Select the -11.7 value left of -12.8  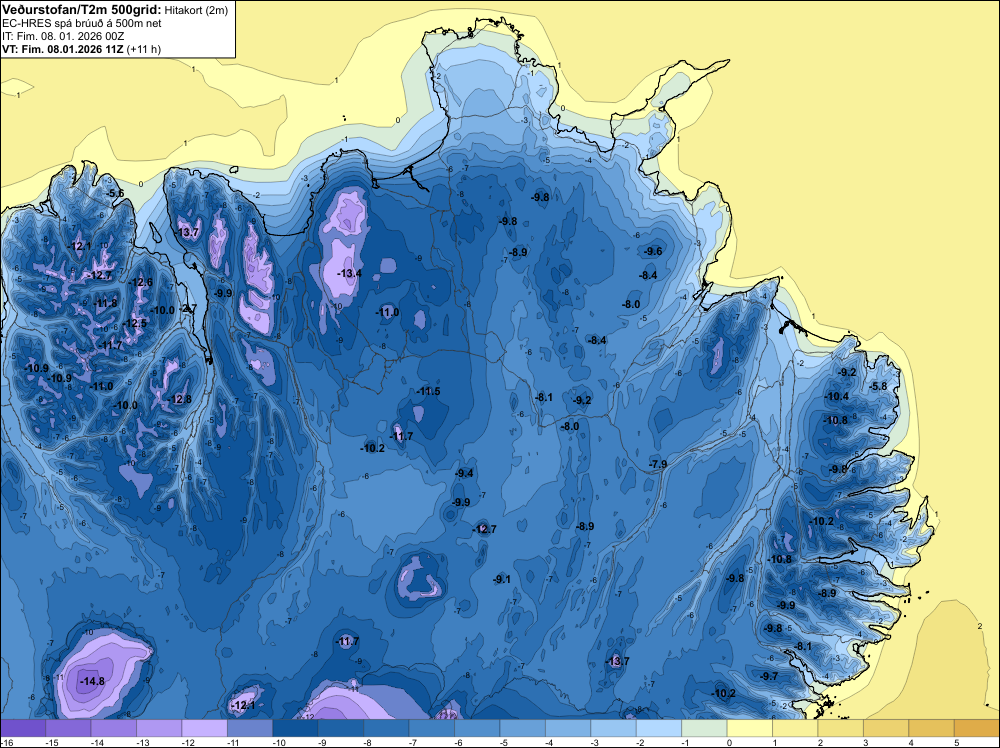110,346
